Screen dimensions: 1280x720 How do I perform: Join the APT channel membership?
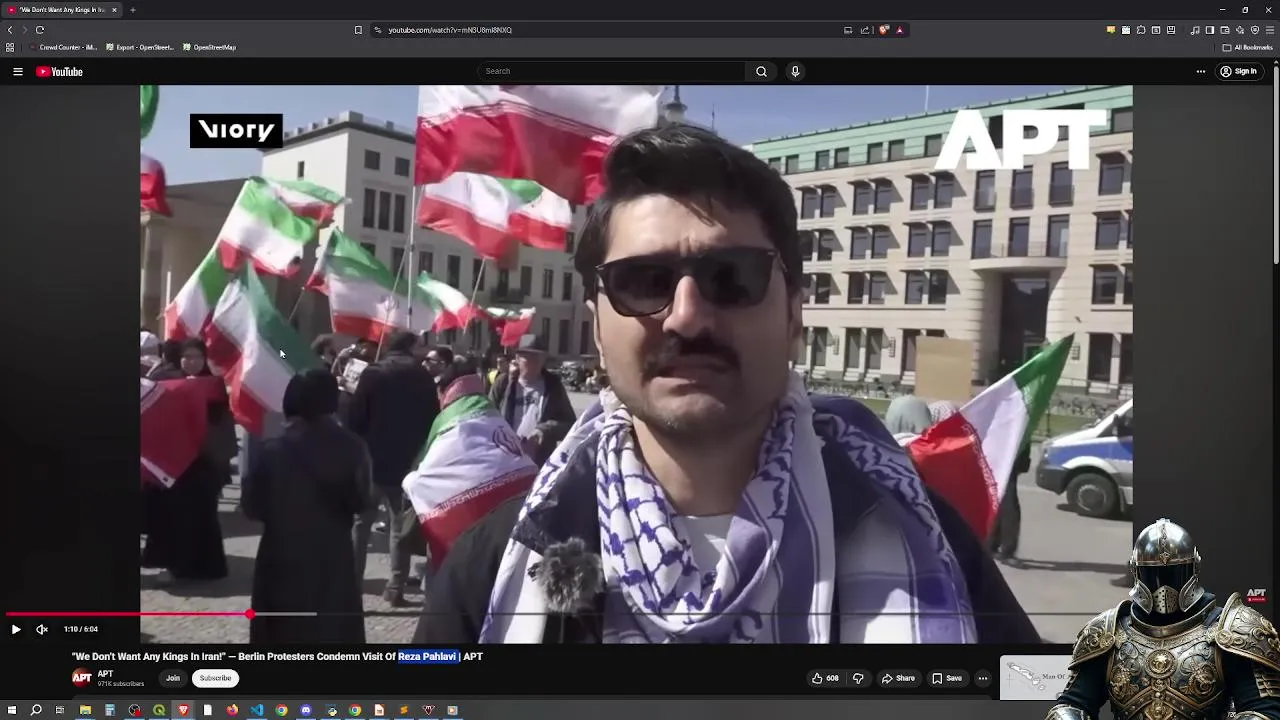[x=173, y=678]
